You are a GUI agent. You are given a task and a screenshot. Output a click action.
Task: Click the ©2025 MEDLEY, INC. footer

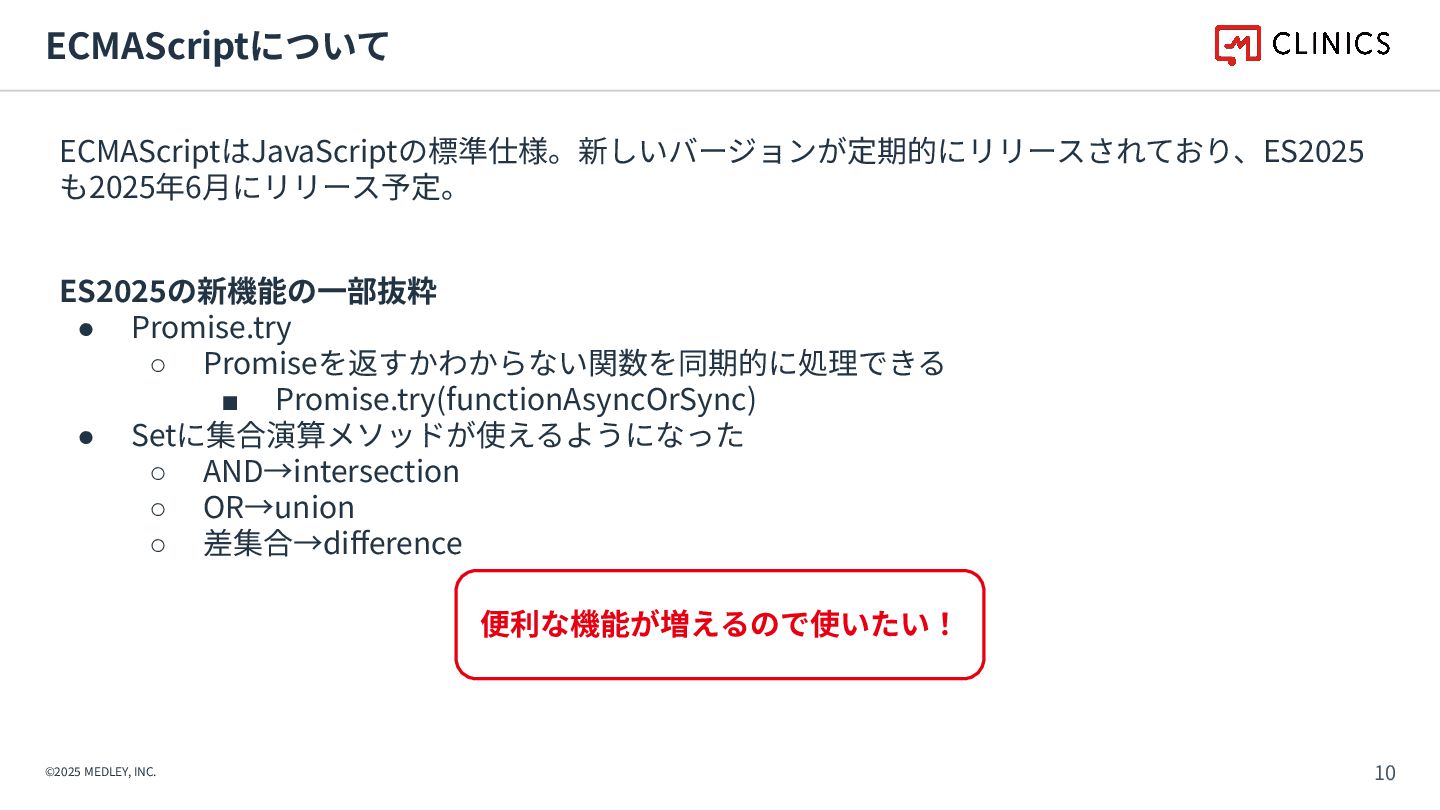101,772
